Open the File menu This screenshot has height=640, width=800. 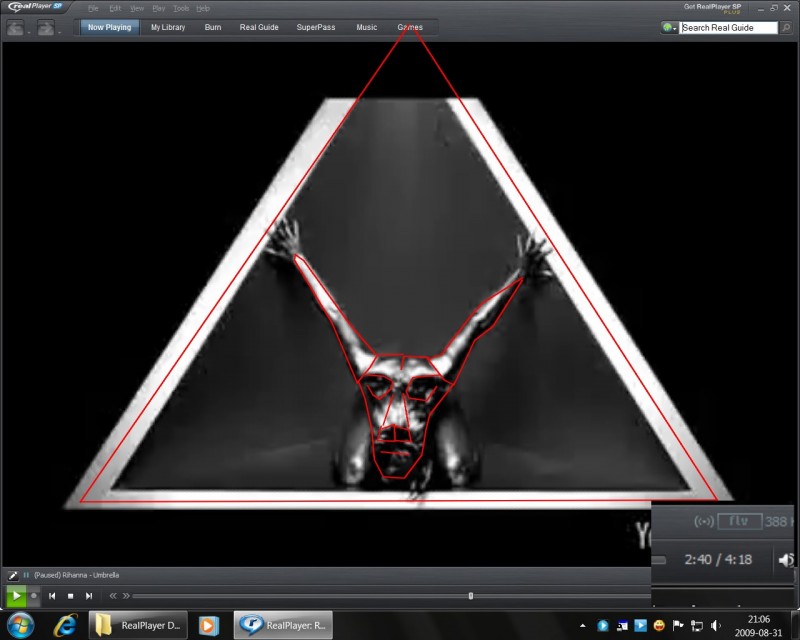[x=93, y=9]
